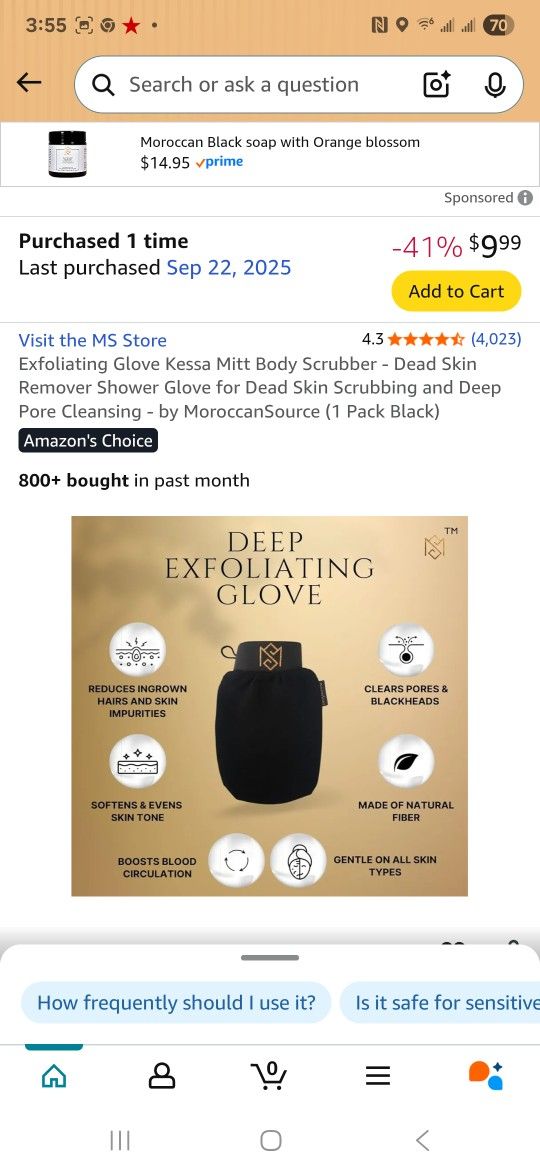This screenshot has width=540, height=1170.
Task: Go to the Home tab icon
Action: tap(54, 1075)
